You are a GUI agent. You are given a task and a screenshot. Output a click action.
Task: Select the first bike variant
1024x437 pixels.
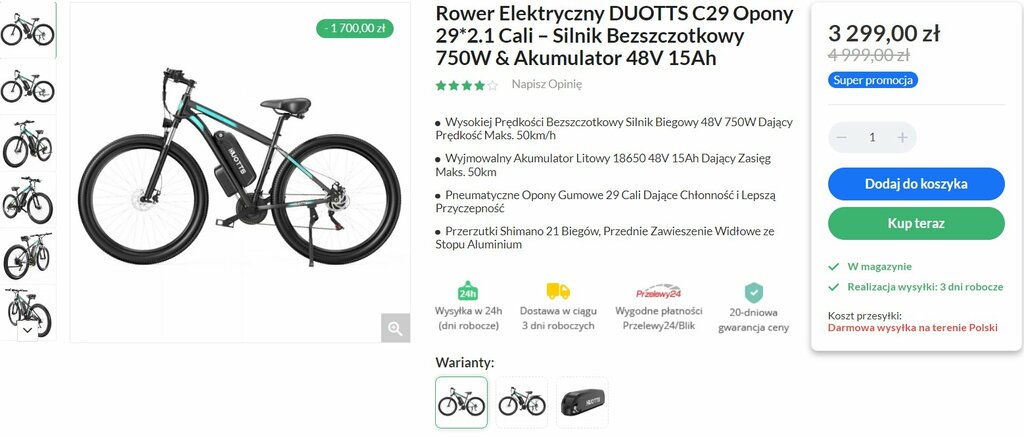[x=461, y=402]
